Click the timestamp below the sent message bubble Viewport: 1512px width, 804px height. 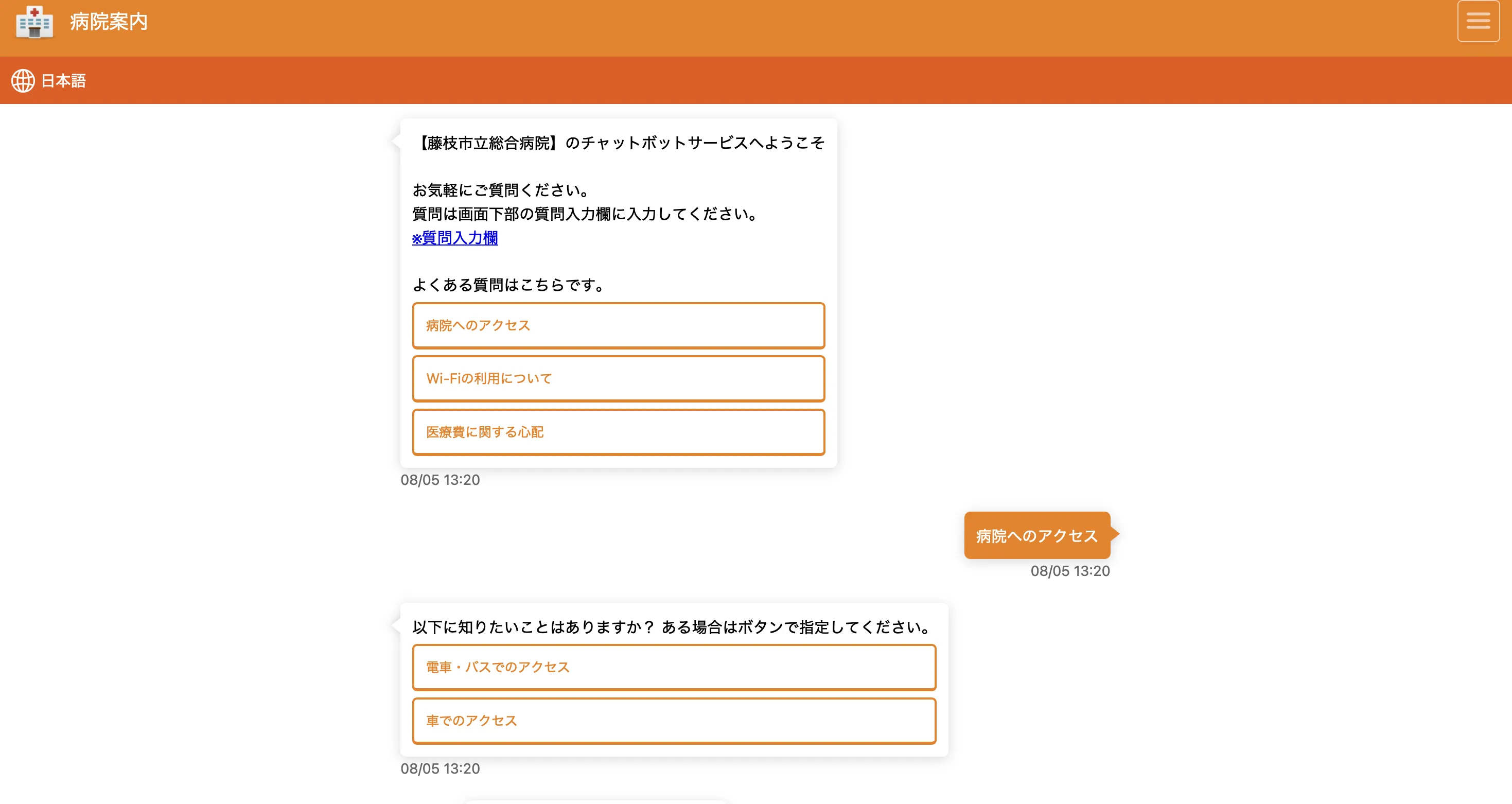1069,571
